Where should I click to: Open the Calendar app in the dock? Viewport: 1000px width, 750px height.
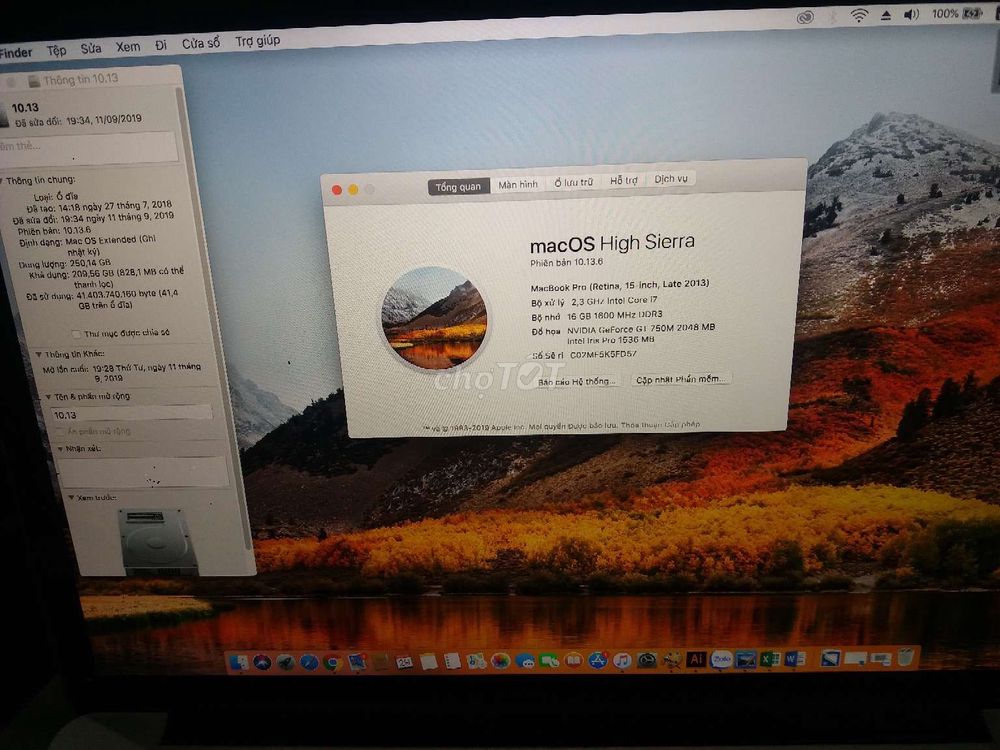(x=404, y=662)
